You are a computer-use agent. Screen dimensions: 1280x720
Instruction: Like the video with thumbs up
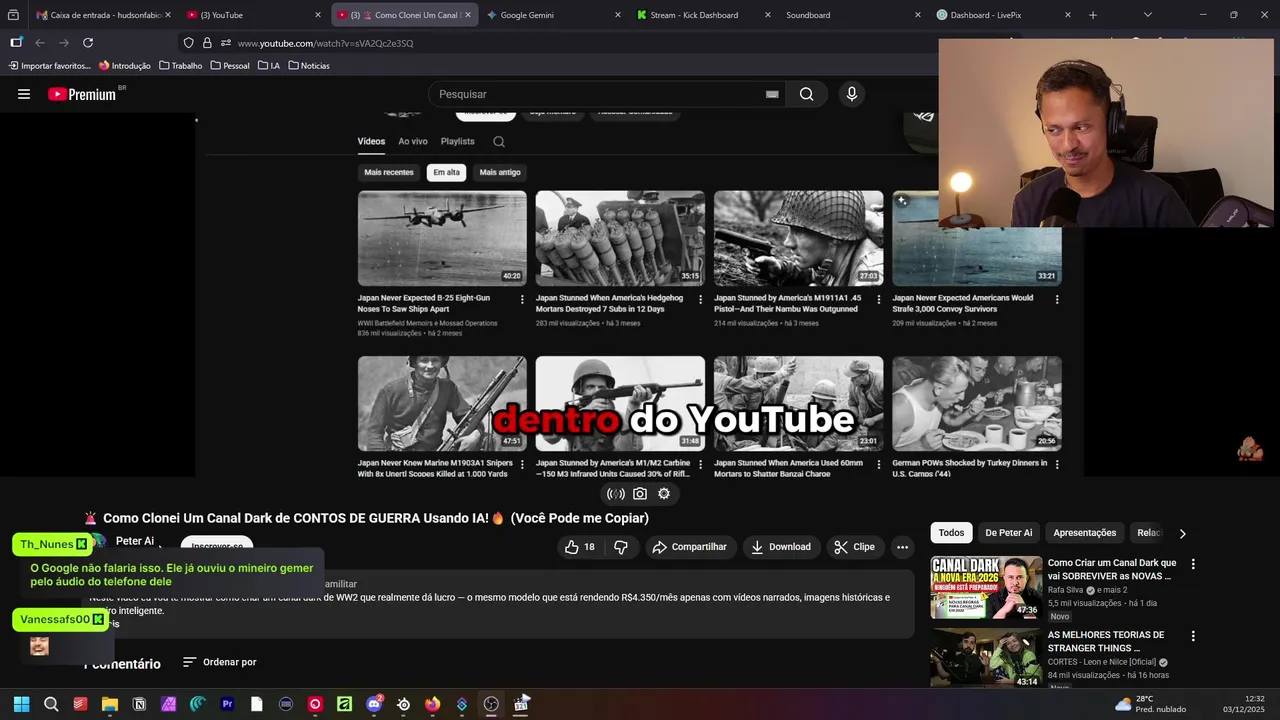(579, 547)
